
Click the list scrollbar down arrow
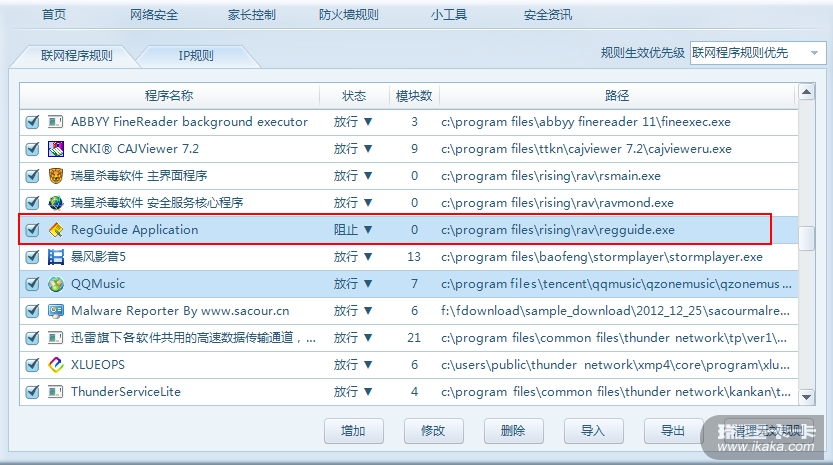pos(806,397)
